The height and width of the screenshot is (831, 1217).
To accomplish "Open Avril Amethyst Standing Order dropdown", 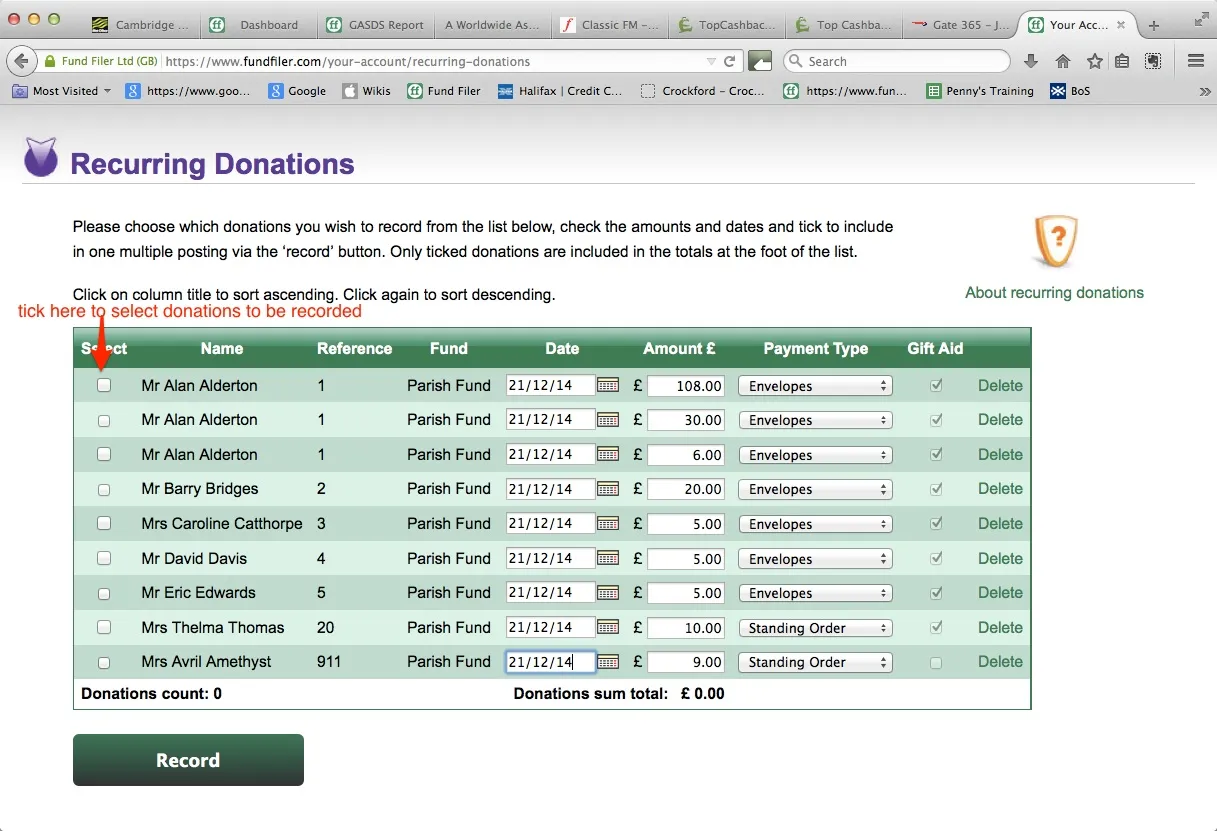I will [815, 662].
